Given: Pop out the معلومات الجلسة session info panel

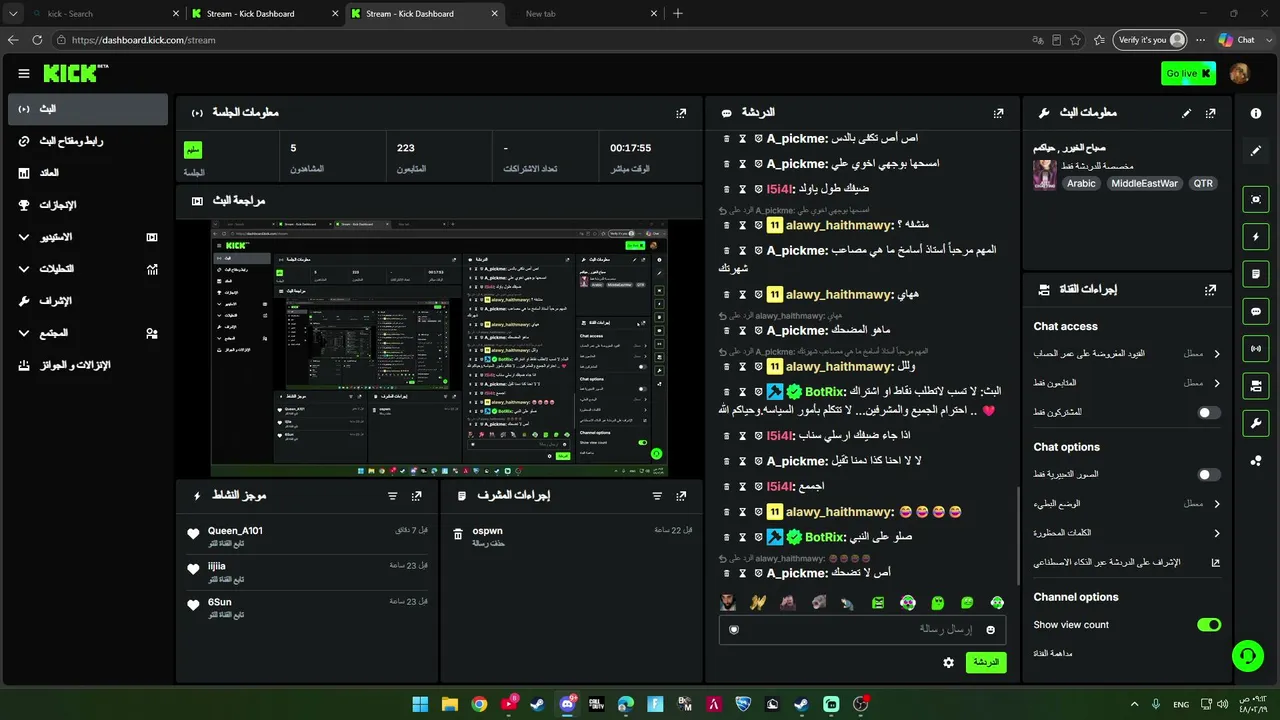Looking at the screenshot, I should 681,113.
